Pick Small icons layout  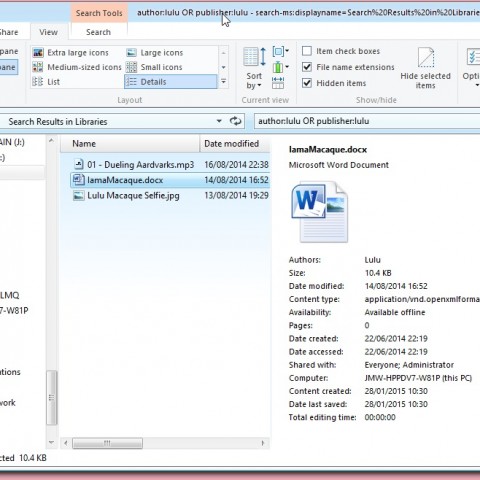click(x=154, y=67)
